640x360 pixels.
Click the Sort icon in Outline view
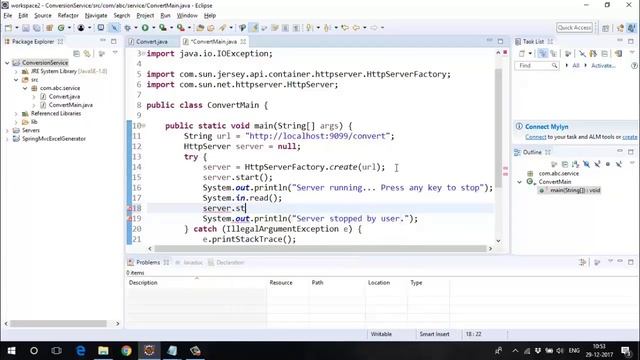point(576,164)
